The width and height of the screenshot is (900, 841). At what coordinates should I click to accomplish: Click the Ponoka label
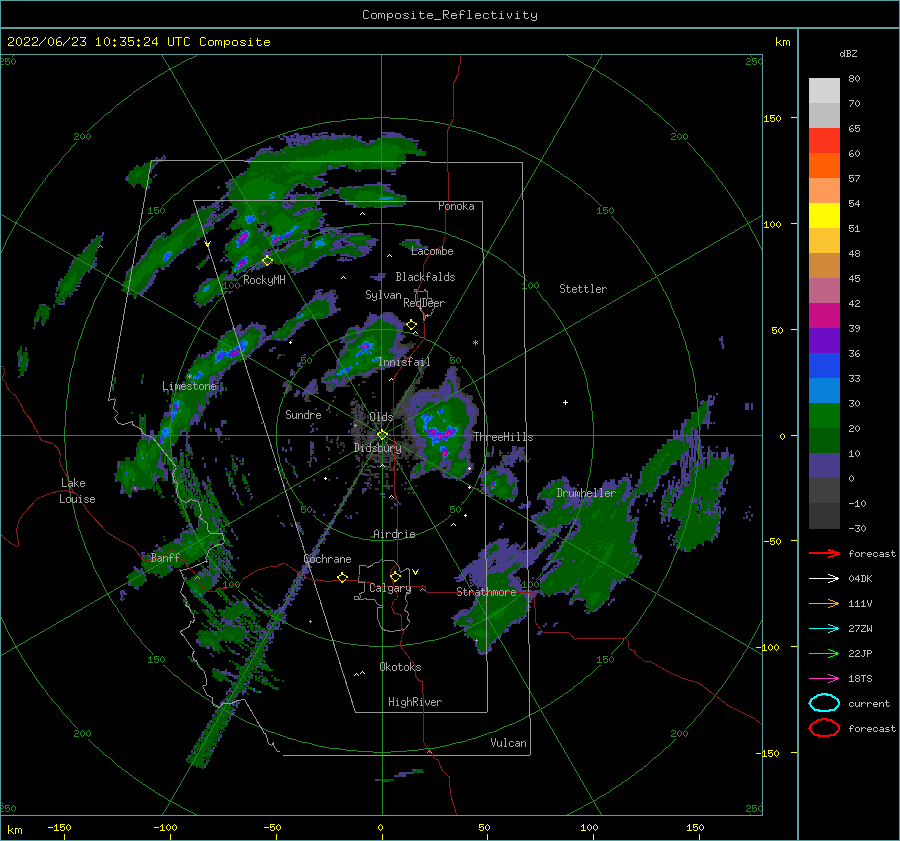(456, 206)
